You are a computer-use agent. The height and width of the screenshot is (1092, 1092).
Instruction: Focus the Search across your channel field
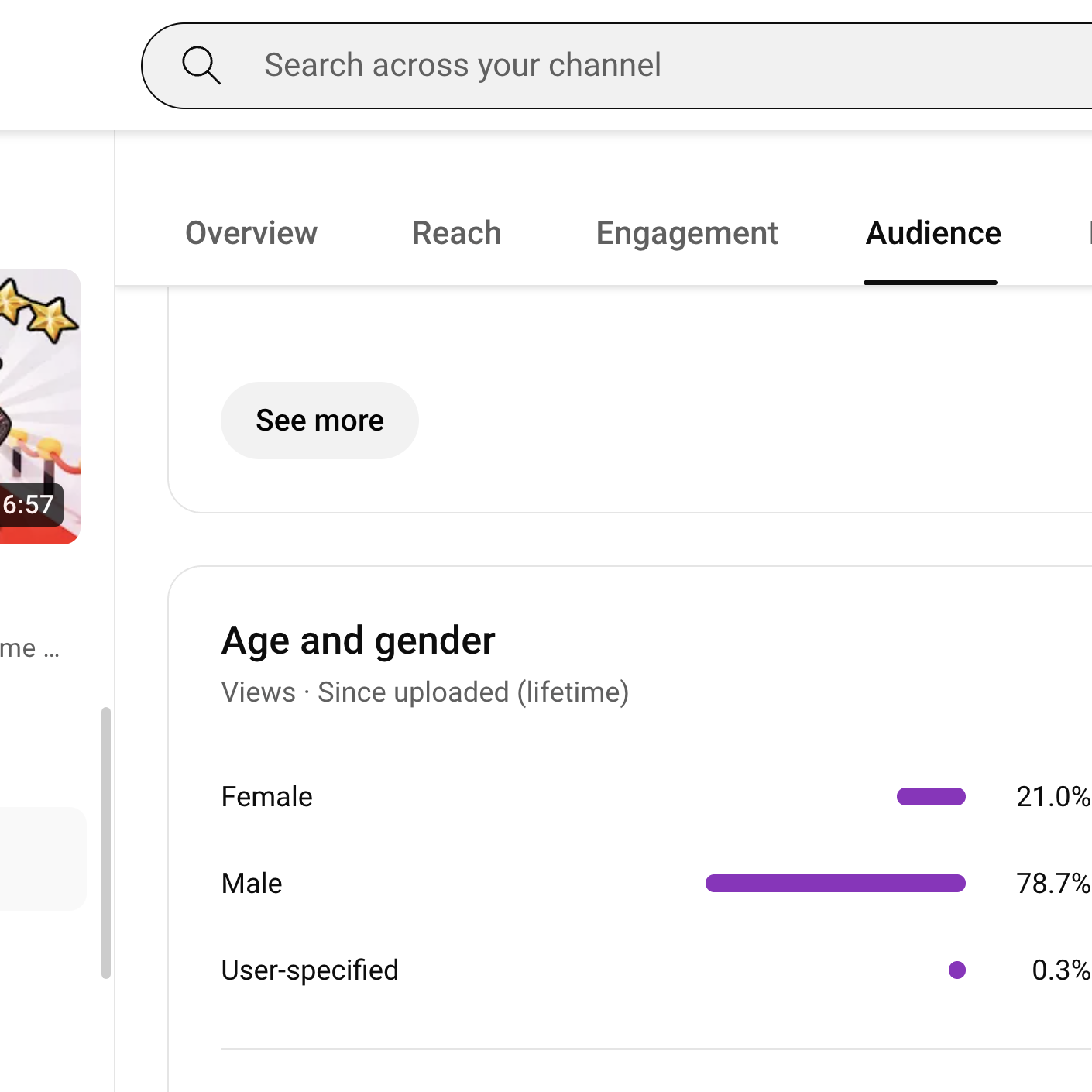pos(616,66)
